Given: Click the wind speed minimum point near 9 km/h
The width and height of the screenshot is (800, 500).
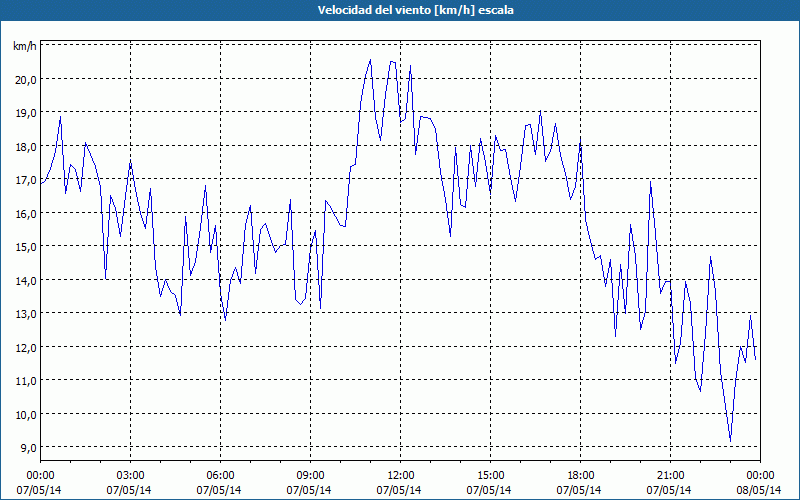Looking at the screenshot, I should [731, 441].
